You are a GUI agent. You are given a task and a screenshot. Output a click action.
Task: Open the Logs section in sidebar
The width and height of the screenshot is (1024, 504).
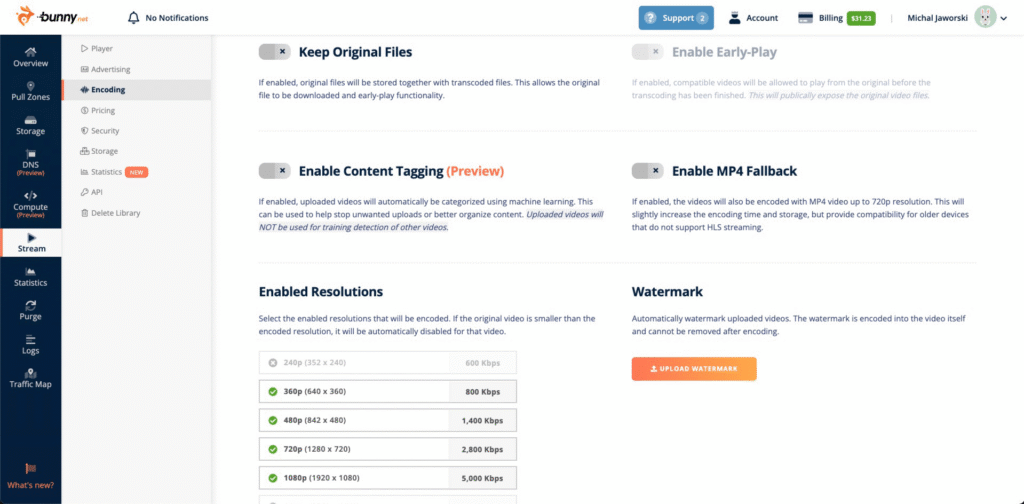(31, 345)
